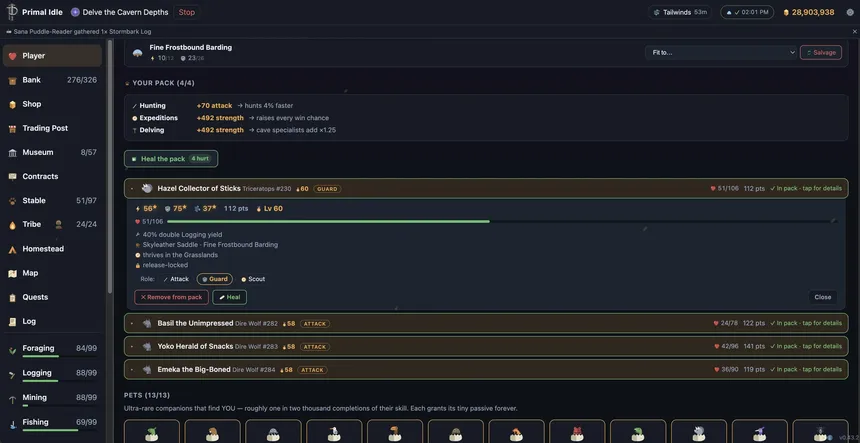Click the Stable paw icon

tap(13, 201)
